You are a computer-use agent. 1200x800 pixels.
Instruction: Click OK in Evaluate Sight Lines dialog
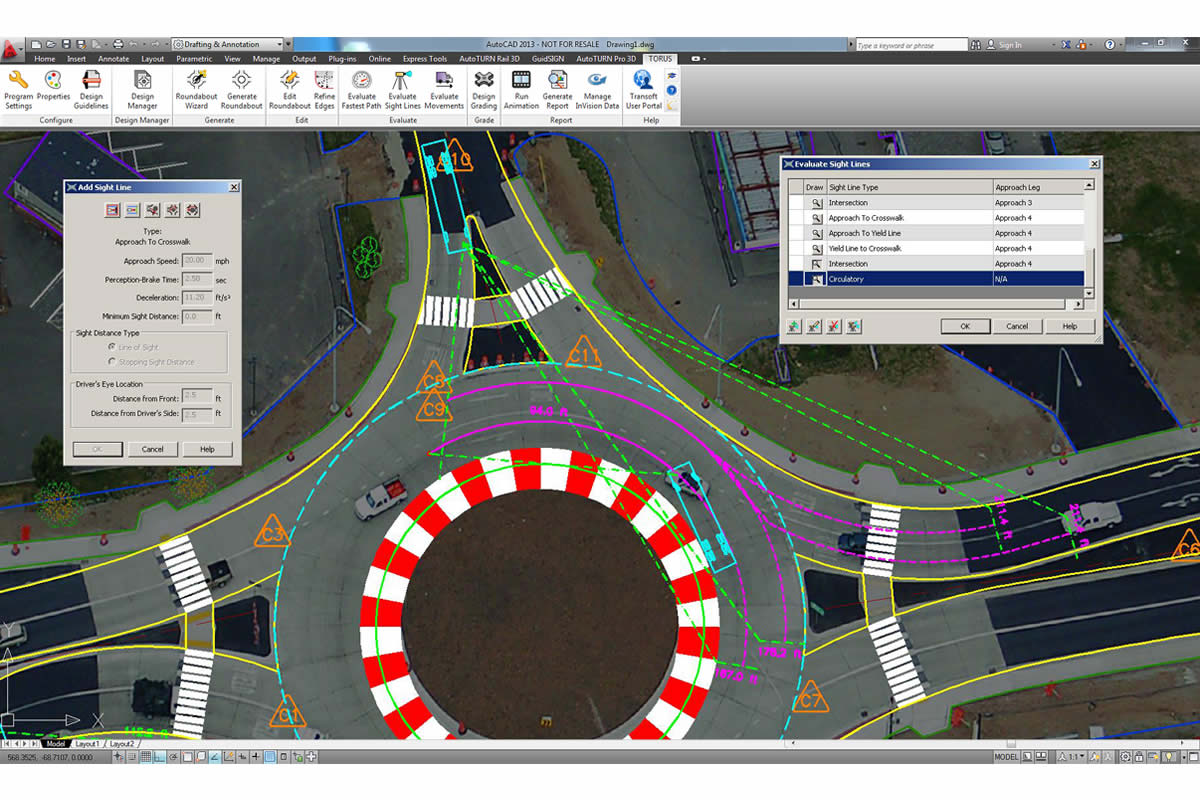pos(965,326)
